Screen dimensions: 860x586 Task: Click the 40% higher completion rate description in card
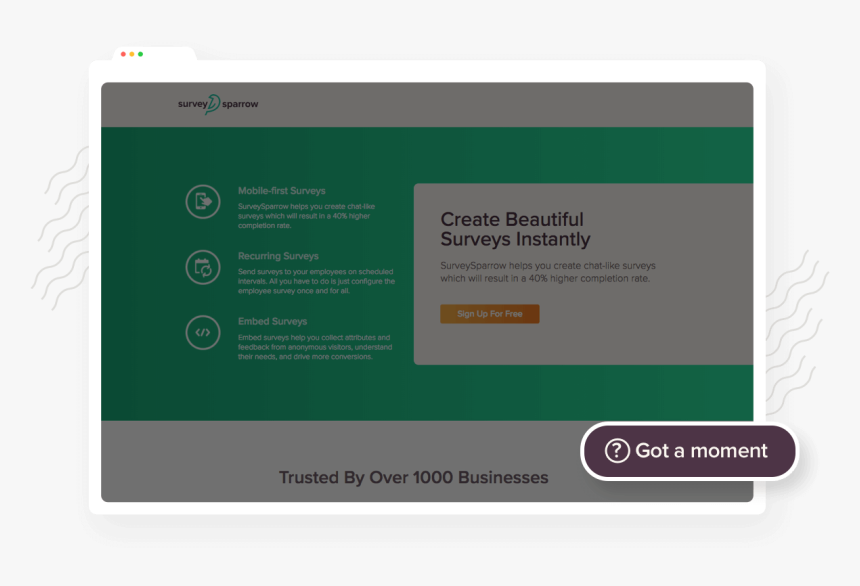[548, 272]
